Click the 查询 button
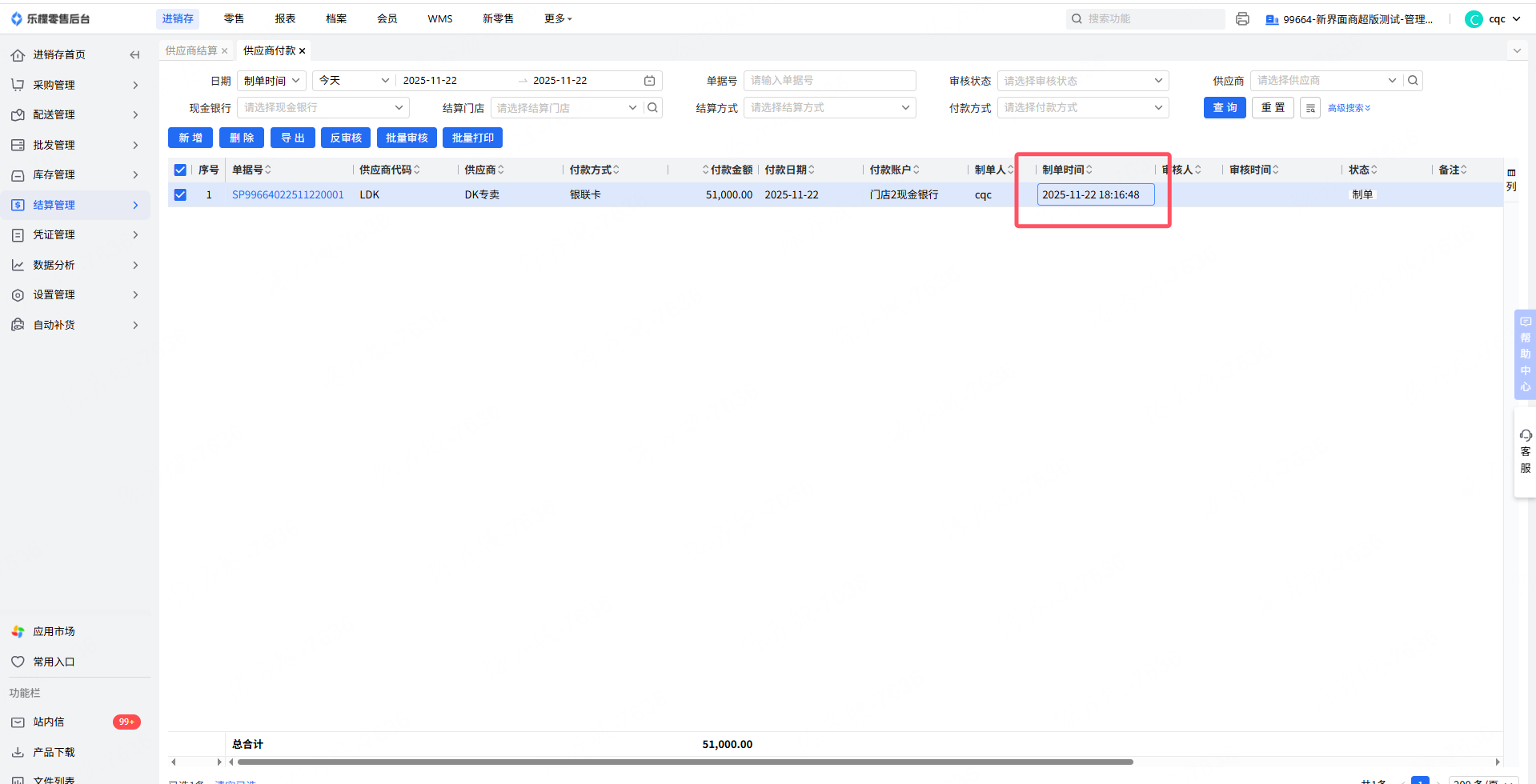 [1225, 108]
